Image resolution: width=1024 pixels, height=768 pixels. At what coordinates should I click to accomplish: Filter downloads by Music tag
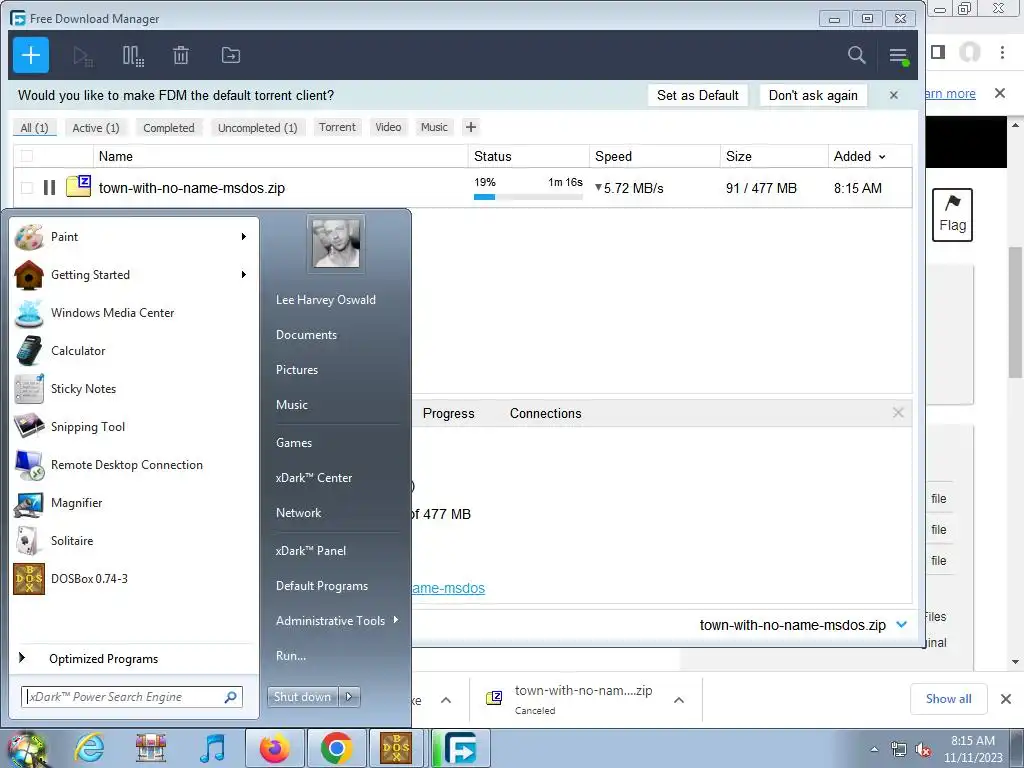click(x=434, y=127)
